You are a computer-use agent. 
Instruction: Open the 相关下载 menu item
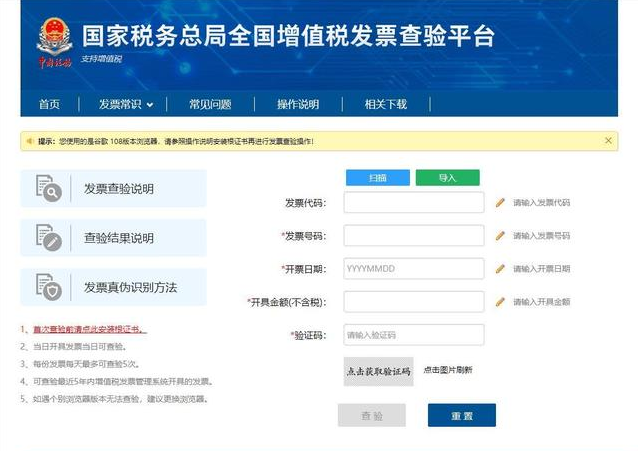click(x=385, y=104)
